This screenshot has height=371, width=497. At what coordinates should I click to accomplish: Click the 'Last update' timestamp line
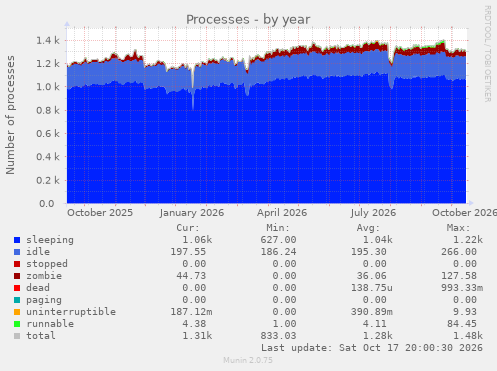(x=372, y=348)
